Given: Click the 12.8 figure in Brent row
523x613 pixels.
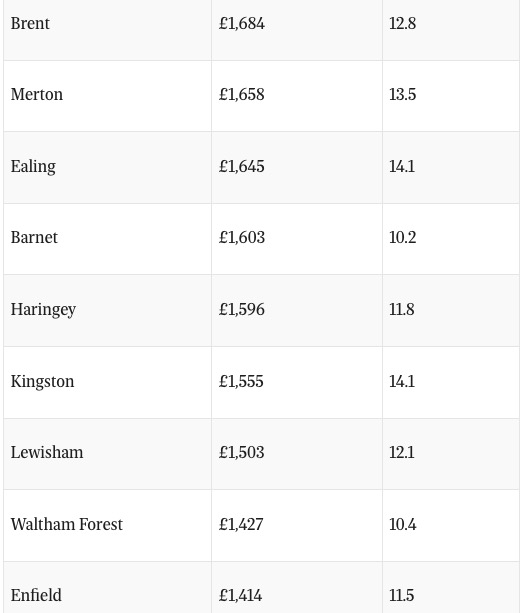Looking at the screenshot, I should (x=402, y=23).
